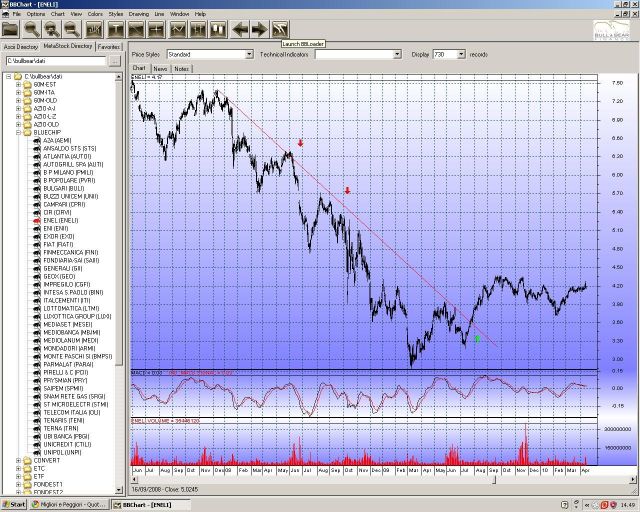The height and width of the screenshot is (512, 640).
Task: Expand the ETF folder
Action: coord(18,476)
